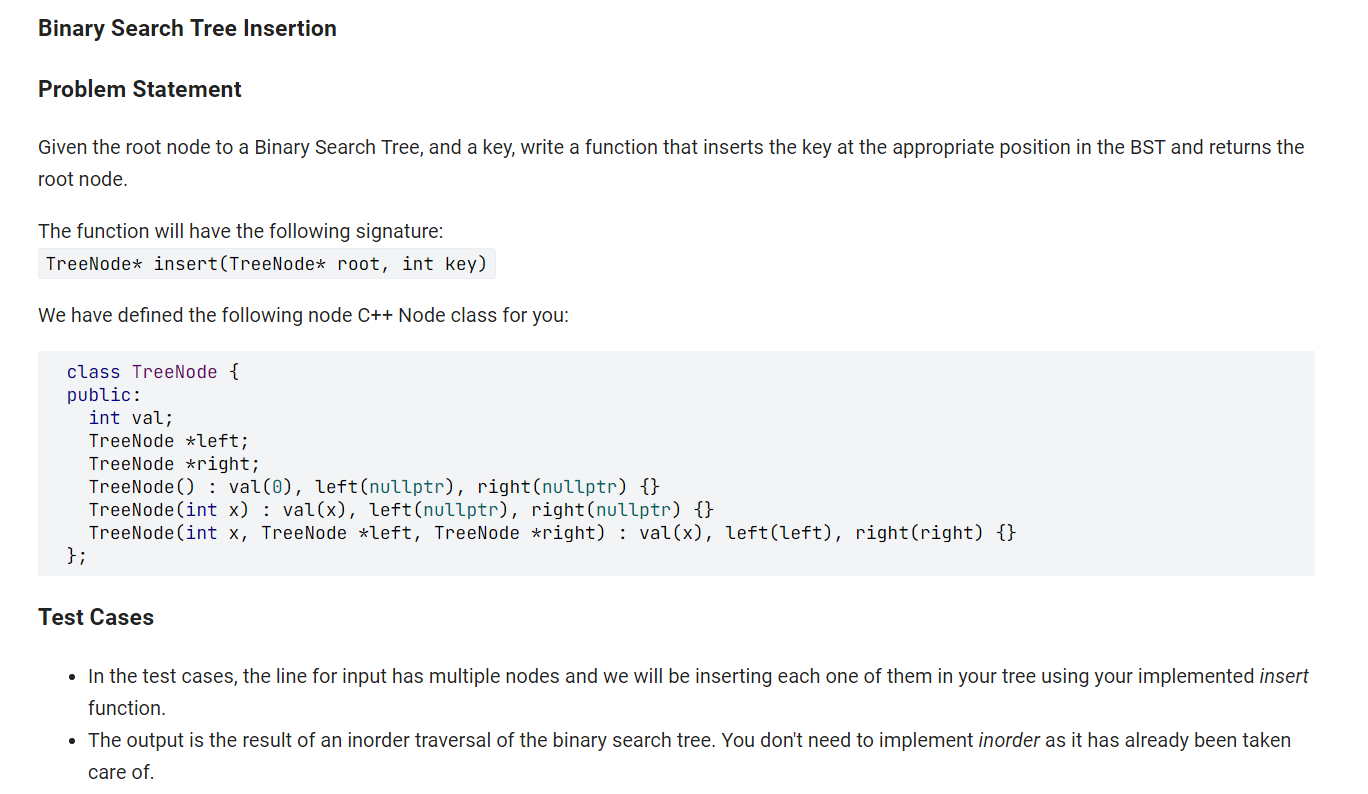Select the "public:" line in the code

coord(101,394)
